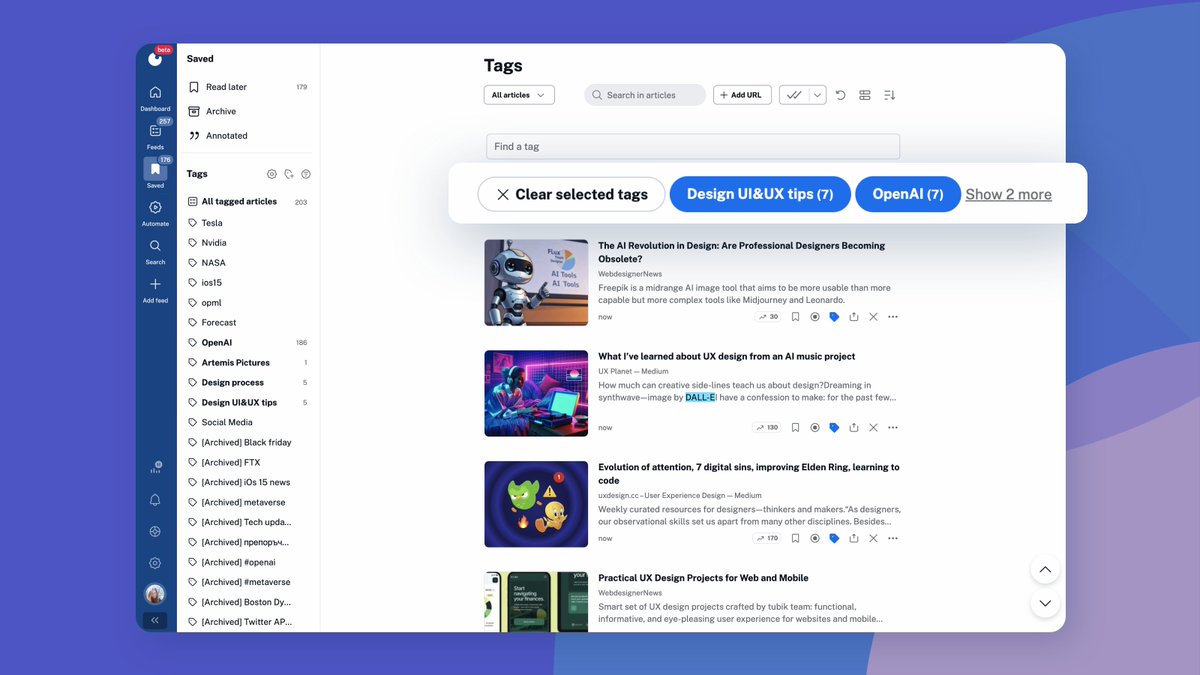Screen dimensions: 1200x675
Task: Change the article list view layout
Action: 865,95
